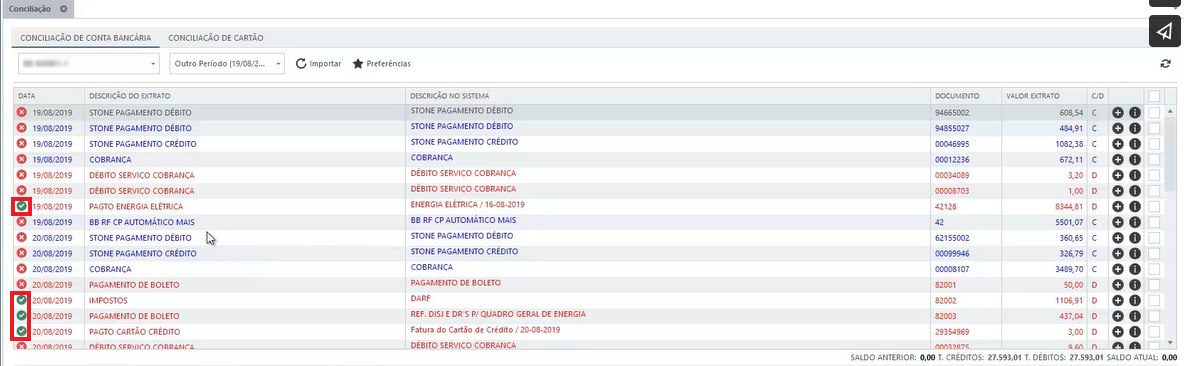Switch to Conciliação de Cartão tab
Screen dimensions: 1184x366
(x=216, y=38)
